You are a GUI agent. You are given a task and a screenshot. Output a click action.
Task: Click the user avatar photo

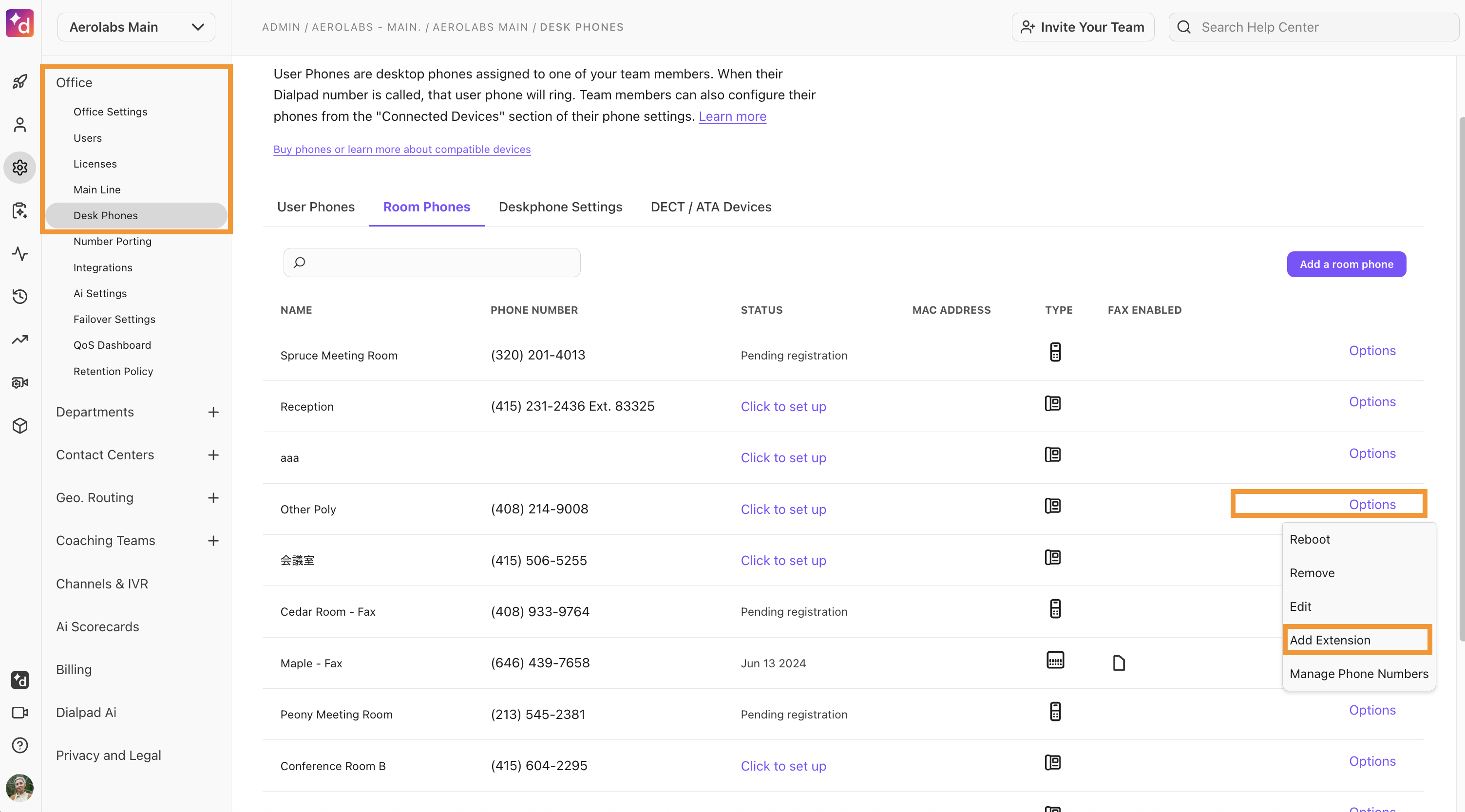point(20,788)
